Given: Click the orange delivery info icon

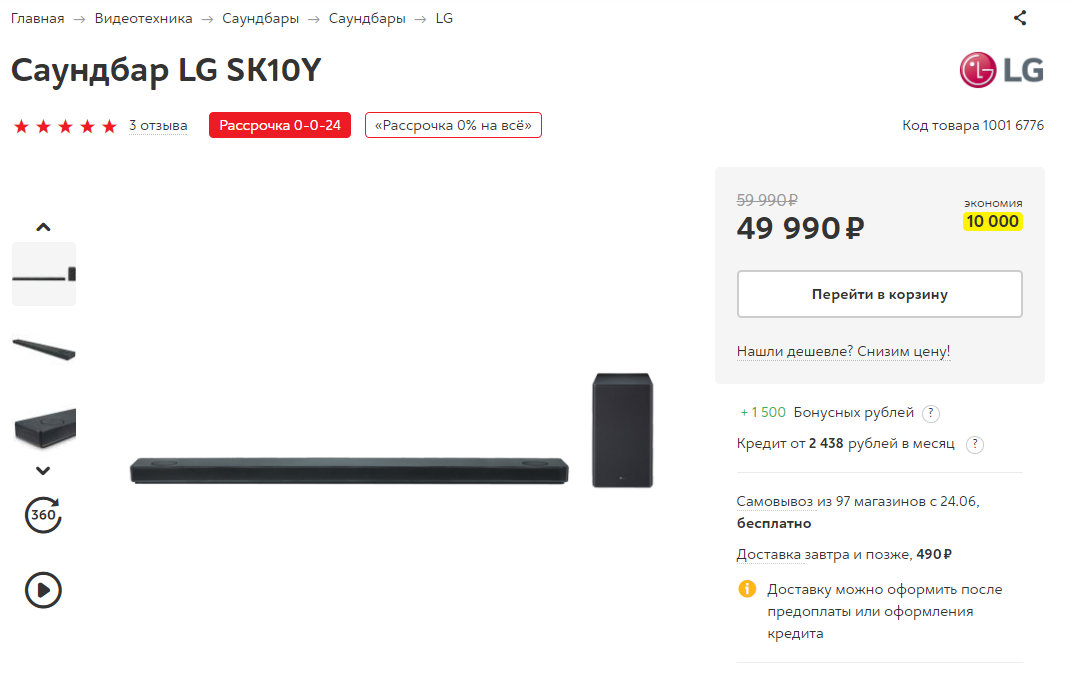Looking at the screenshot, I should point(747,589).
